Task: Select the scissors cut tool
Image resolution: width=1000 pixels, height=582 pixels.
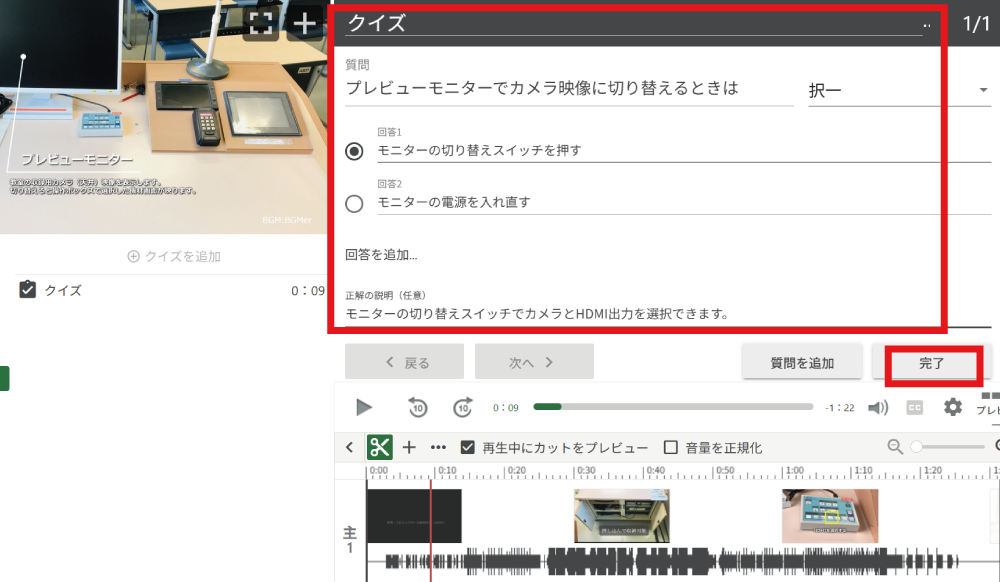Action: [x=380, y=447]
